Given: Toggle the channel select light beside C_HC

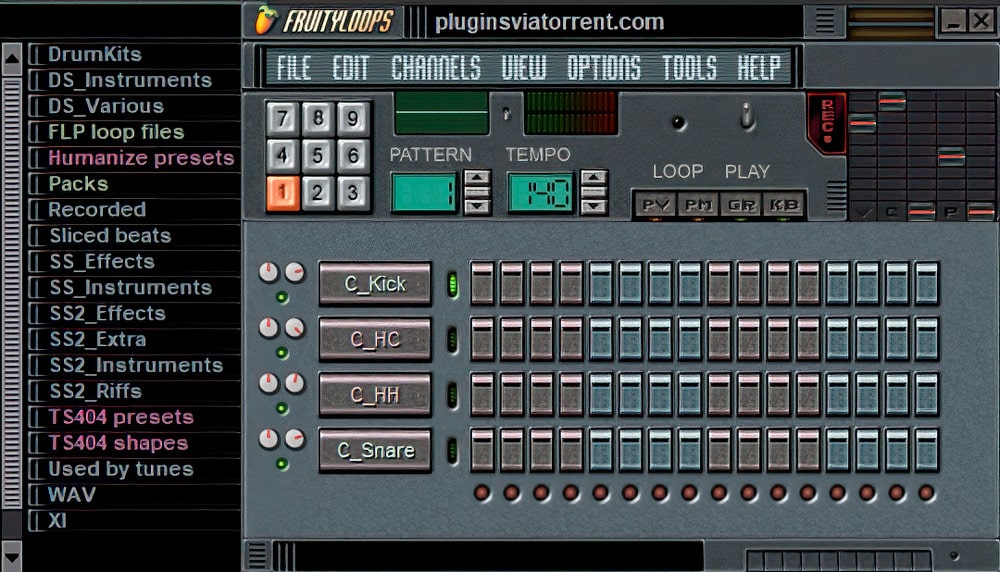Looking at the screenshot, I should tap(451, 339).
